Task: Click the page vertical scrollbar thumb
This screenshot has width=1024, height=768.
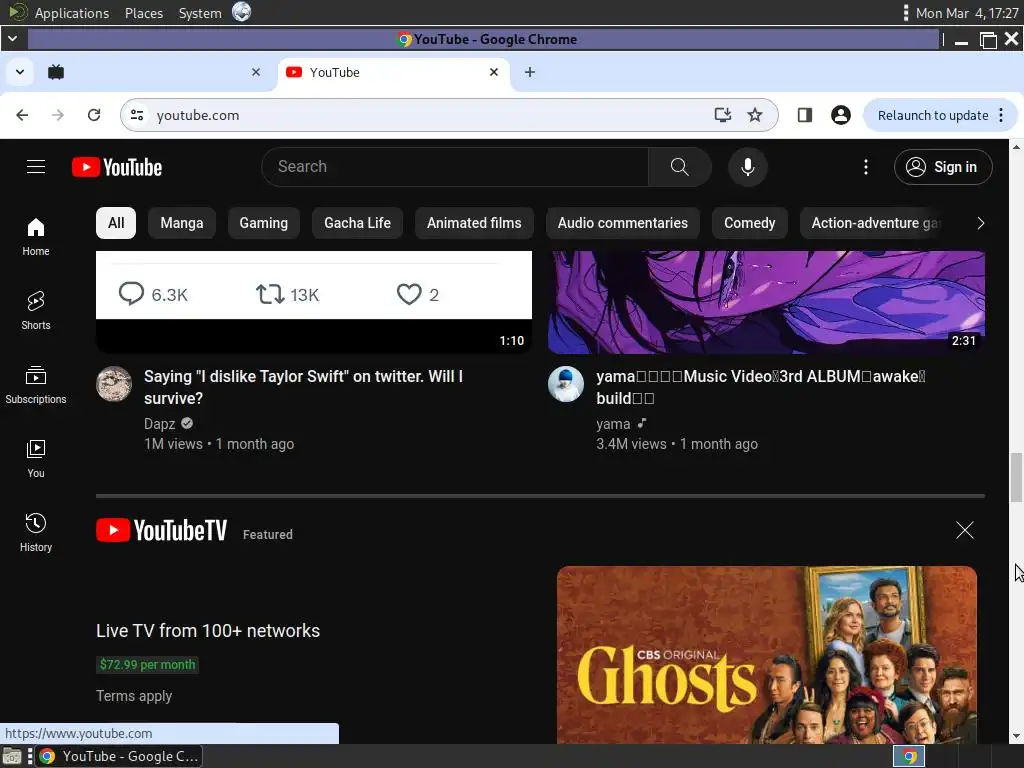Action: (1016, 477)
